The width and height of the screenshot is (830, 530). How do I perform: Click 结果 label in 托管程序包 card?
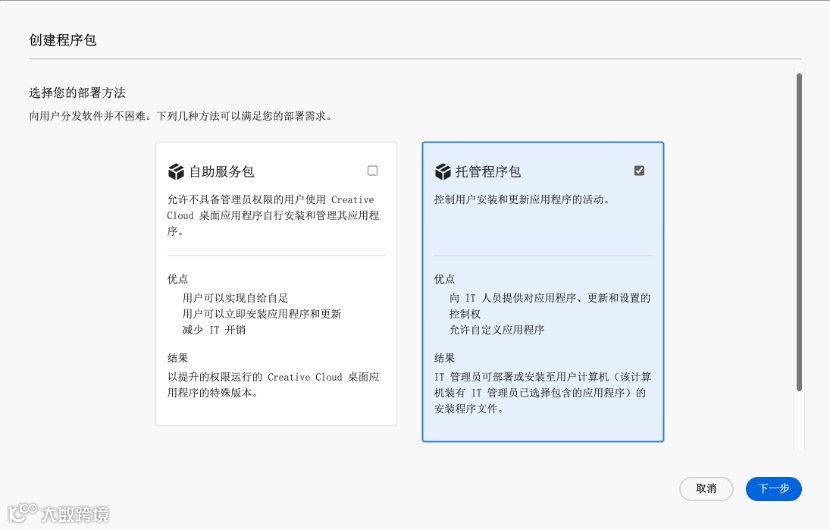tap(444, 358)
